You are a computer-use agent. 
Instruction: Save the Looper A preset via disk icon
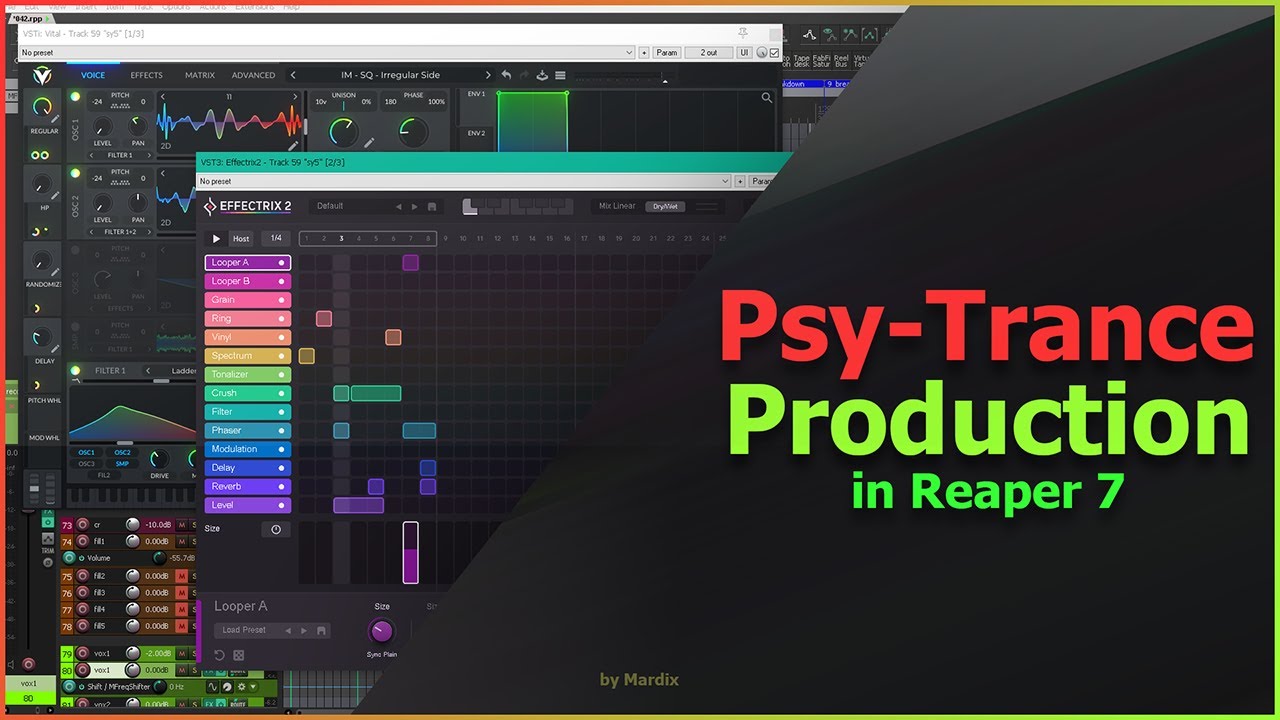pyautogui.click(x=321, y=631)
